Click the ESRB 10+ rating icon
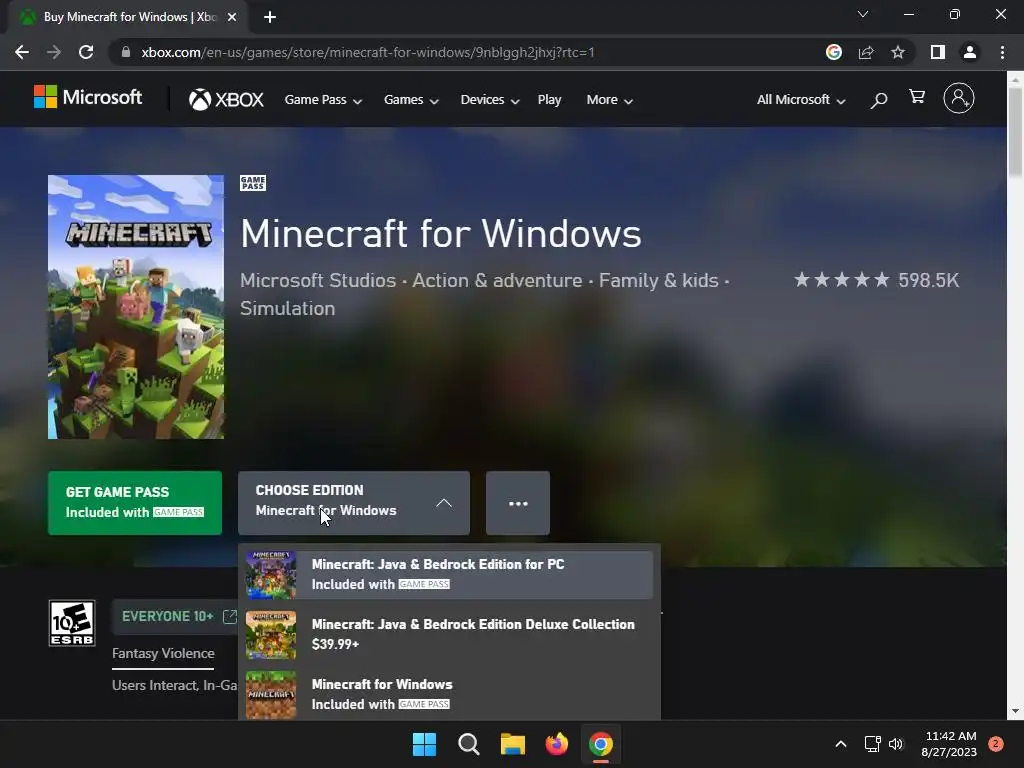This screenshot has height=768, width=1024. [72, 623]
